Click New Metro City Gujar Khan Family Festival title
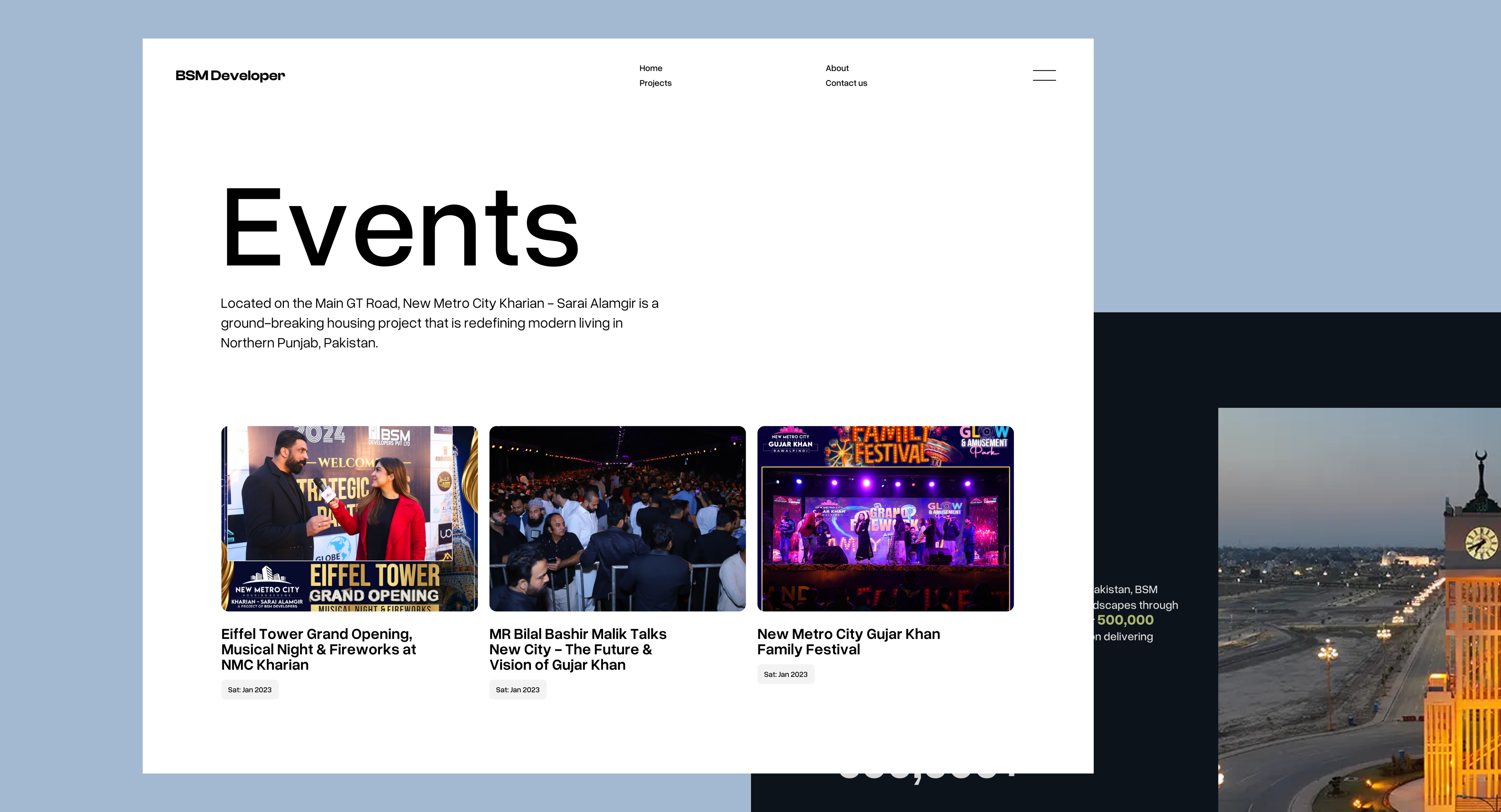This screenshot has height=812, width=1501. [848, 641]
